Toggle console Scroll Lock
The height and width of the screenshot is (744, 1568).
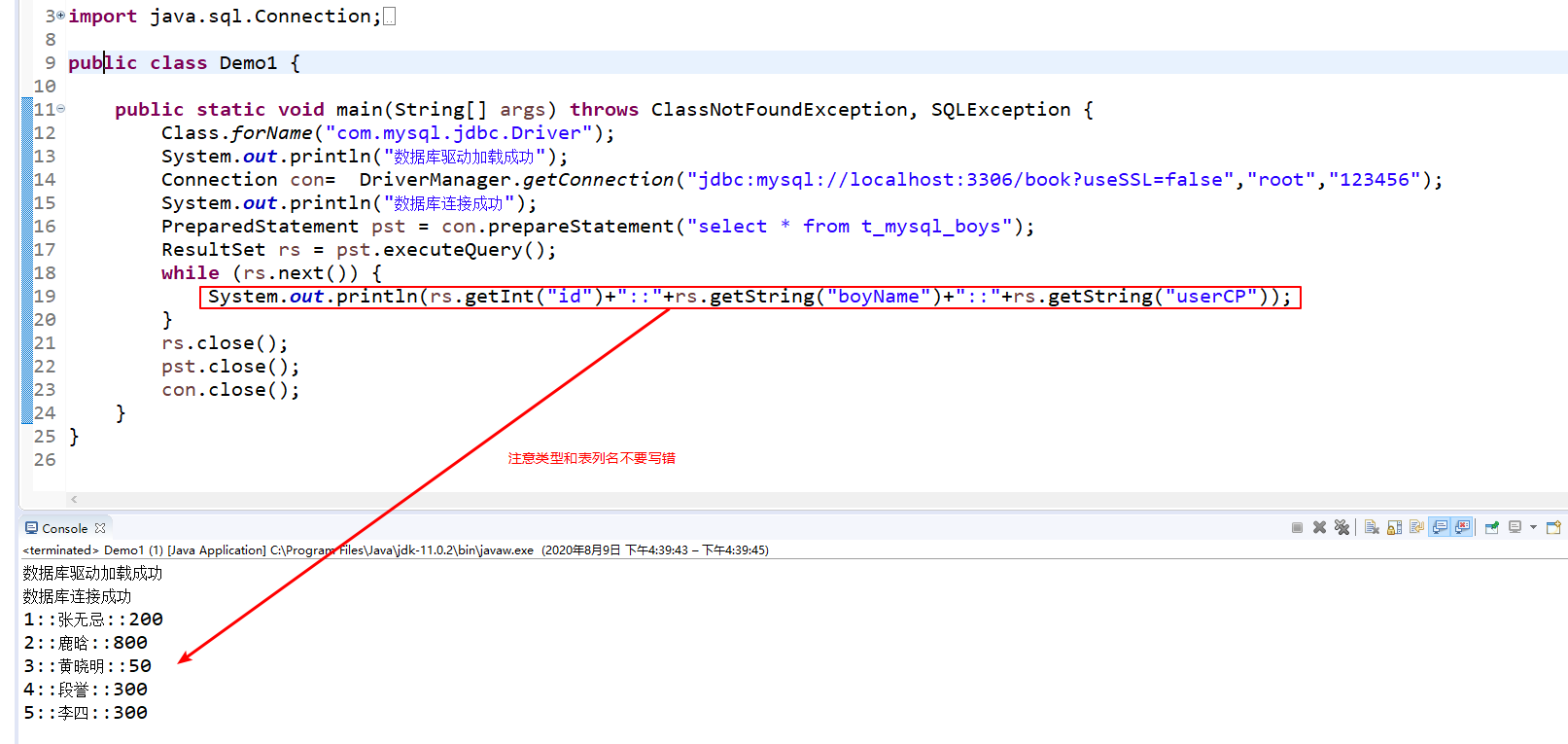pyautogui.click(x=1394, y=527)
